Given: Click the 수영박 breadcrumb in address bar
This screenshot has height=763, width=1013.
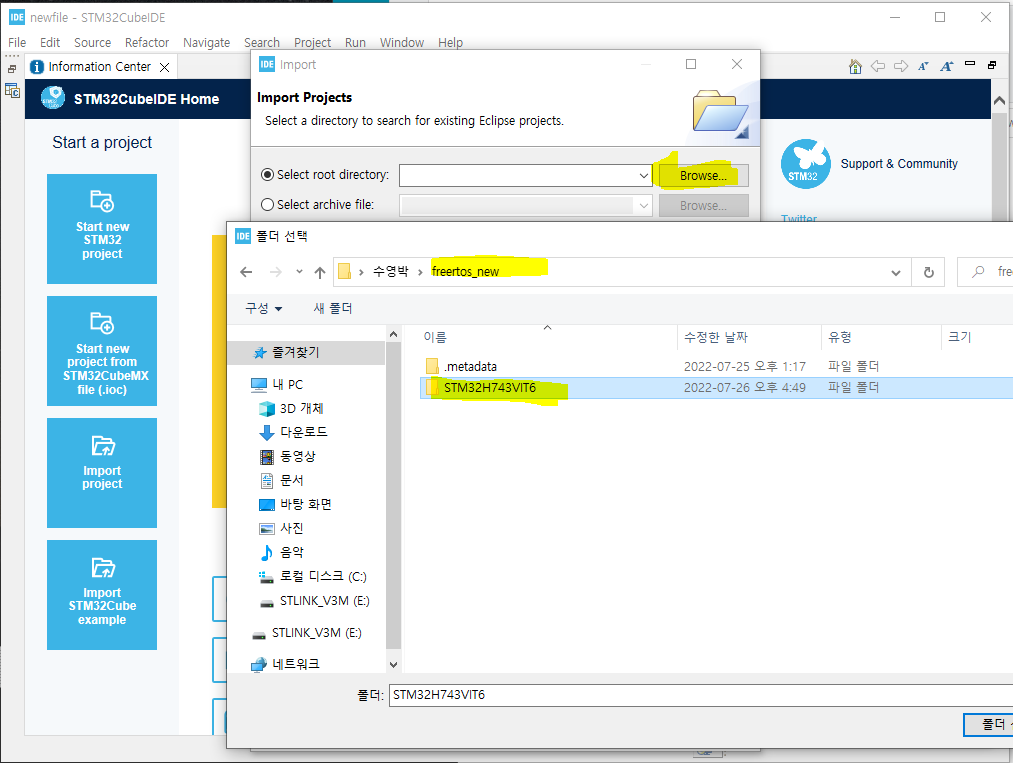Looking at the screenshot, I should click(x=390, y=272).
